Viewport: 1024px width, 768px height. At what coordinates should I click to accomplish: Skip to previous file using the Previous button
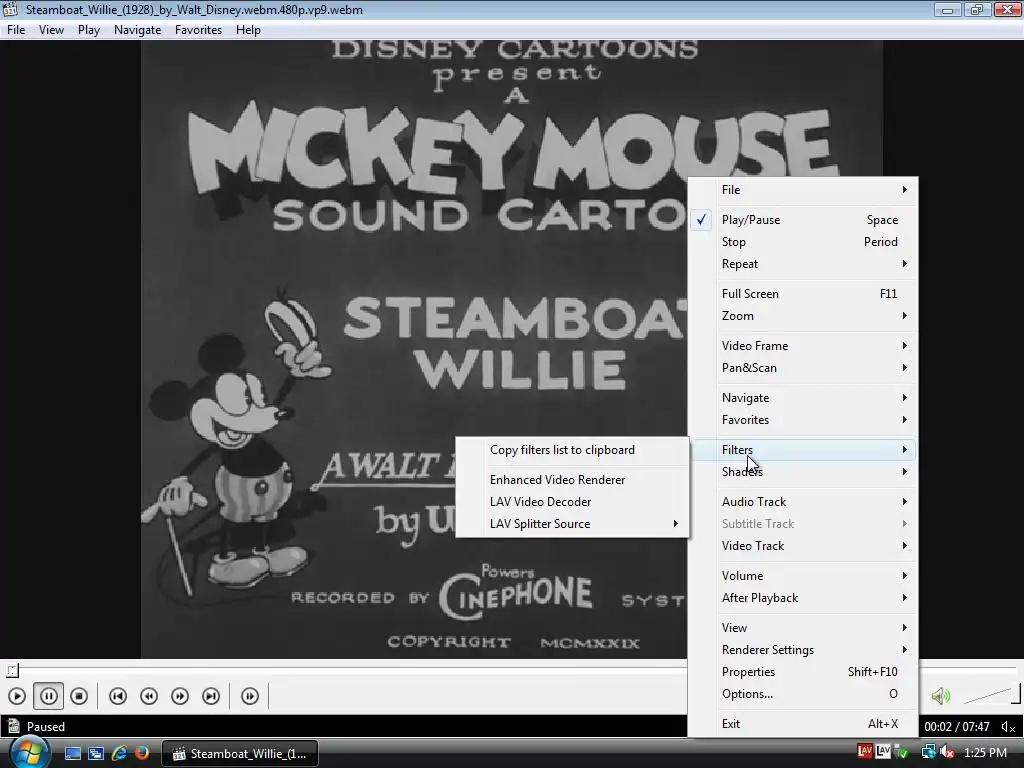tap(118, 696)
